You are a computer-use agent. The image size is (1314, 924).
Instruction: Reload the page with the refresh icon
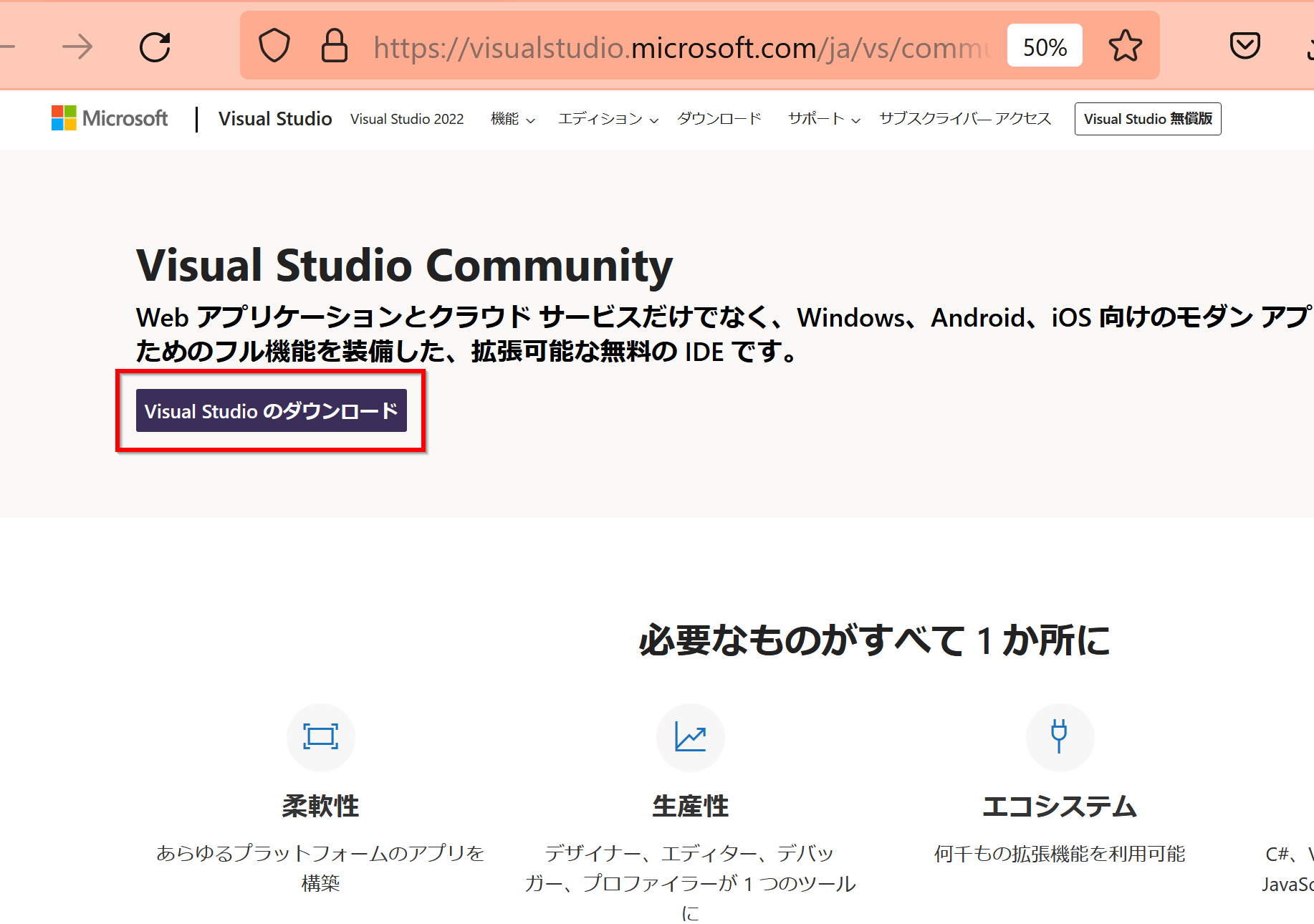click(x=155, y=47)
